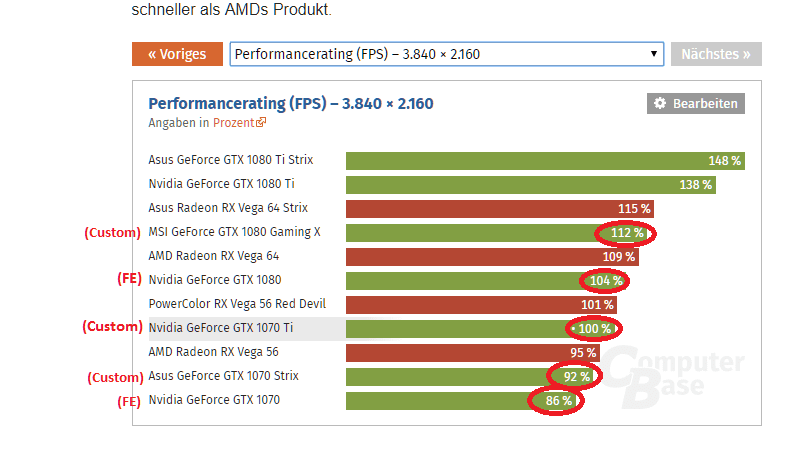Click the Asus Radeon RX Vega 64 Strix label
The height and width of the screenshot is (449, 803).
coord(228,208)
